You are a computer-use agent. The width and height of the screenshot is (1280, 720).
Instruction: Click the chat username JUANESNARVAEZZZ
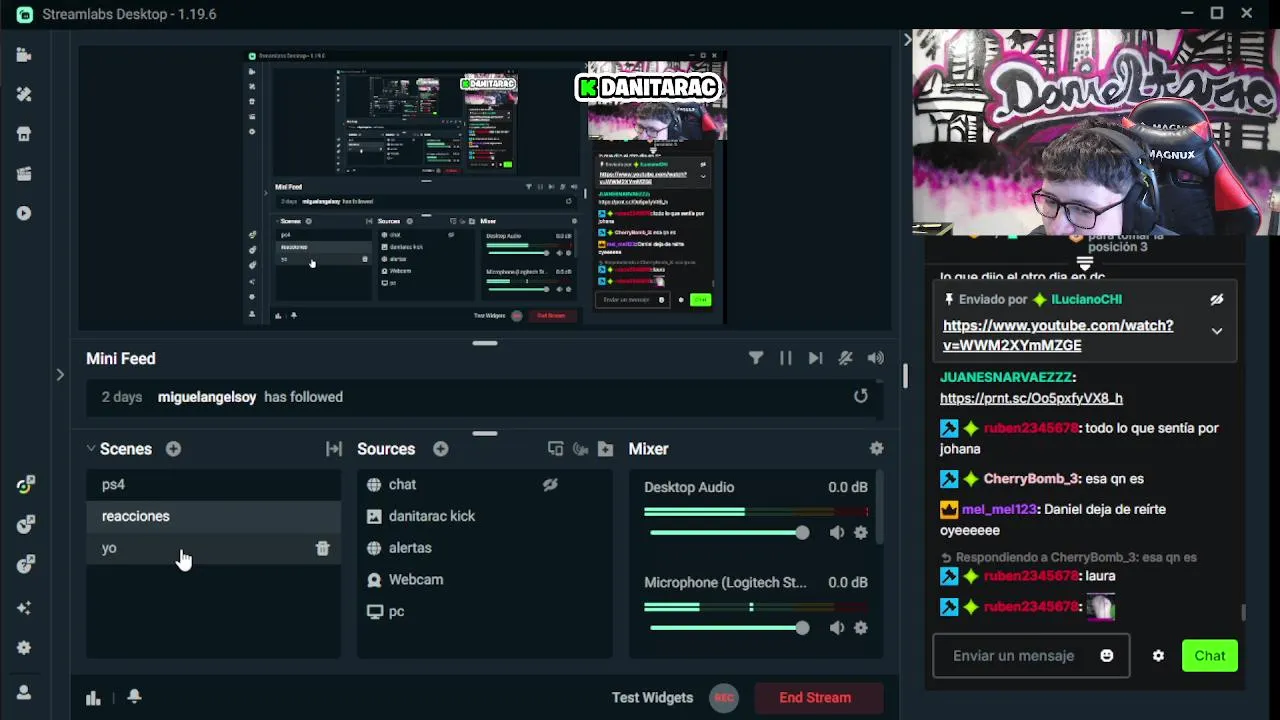(x=1005, y=377)
